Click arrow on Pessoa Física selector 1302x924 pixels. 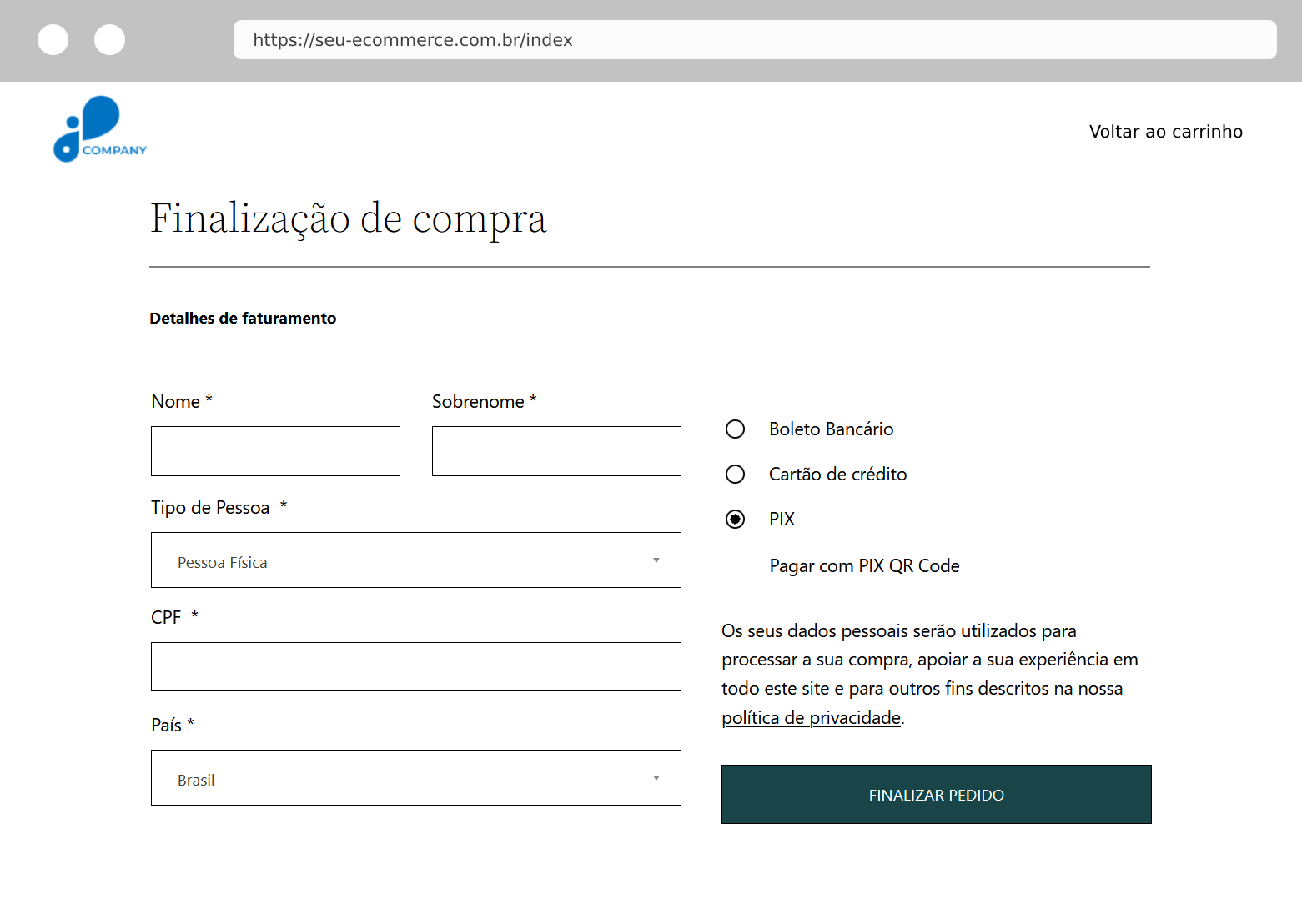[x=656, y=560]
